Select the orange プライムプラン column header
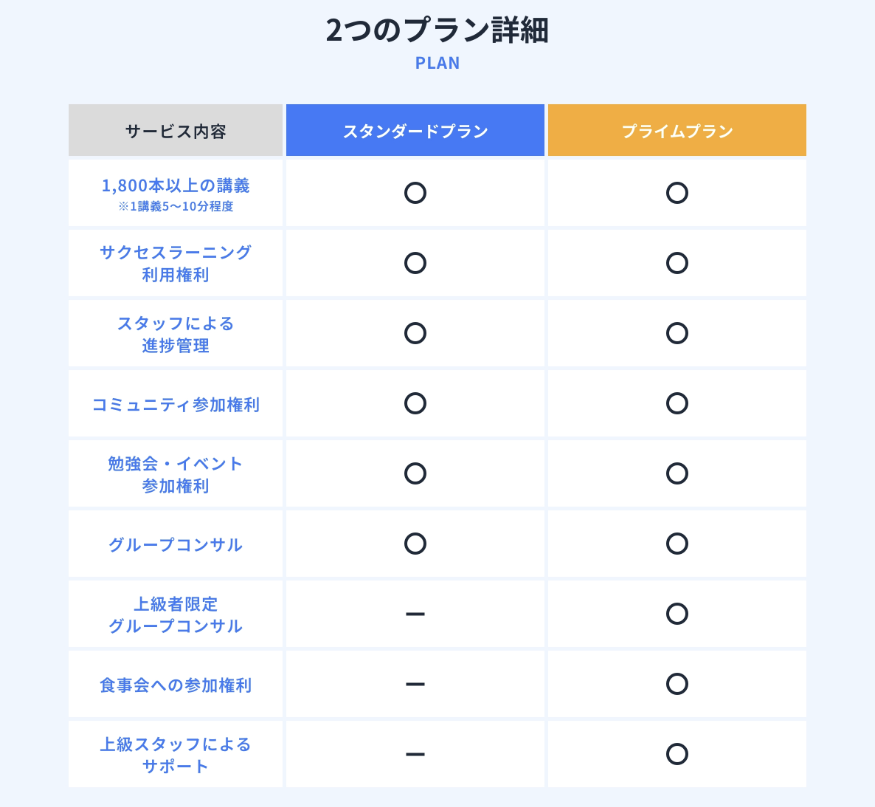The width and height of the screenshot is (875, 807). point(677,131)
